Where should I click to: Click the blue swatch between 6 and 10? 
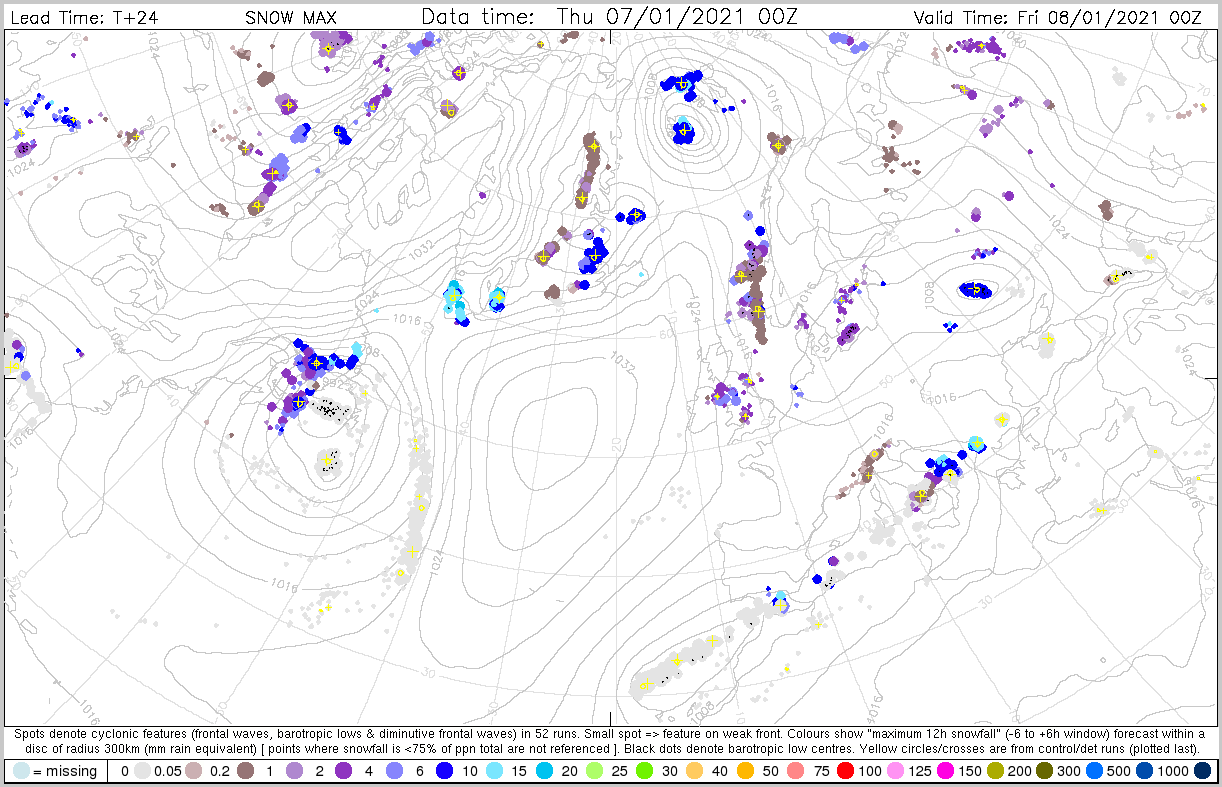pos(444,770)
